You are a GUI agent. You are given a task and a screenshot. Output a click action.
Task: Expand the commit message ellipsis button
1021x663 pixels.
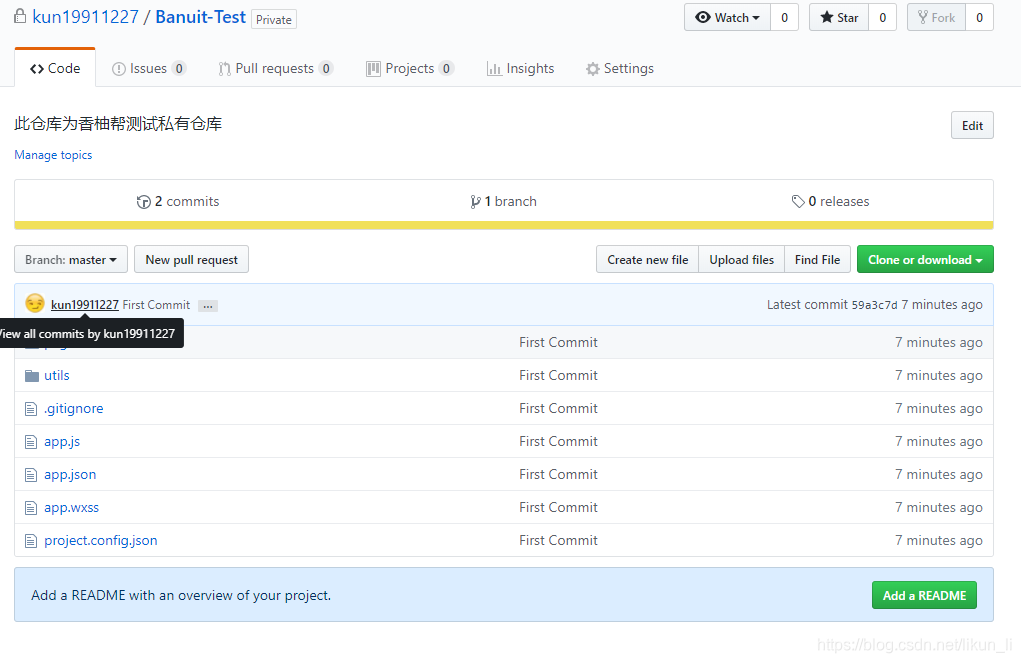pyautogui.click(x=208, y=305)
